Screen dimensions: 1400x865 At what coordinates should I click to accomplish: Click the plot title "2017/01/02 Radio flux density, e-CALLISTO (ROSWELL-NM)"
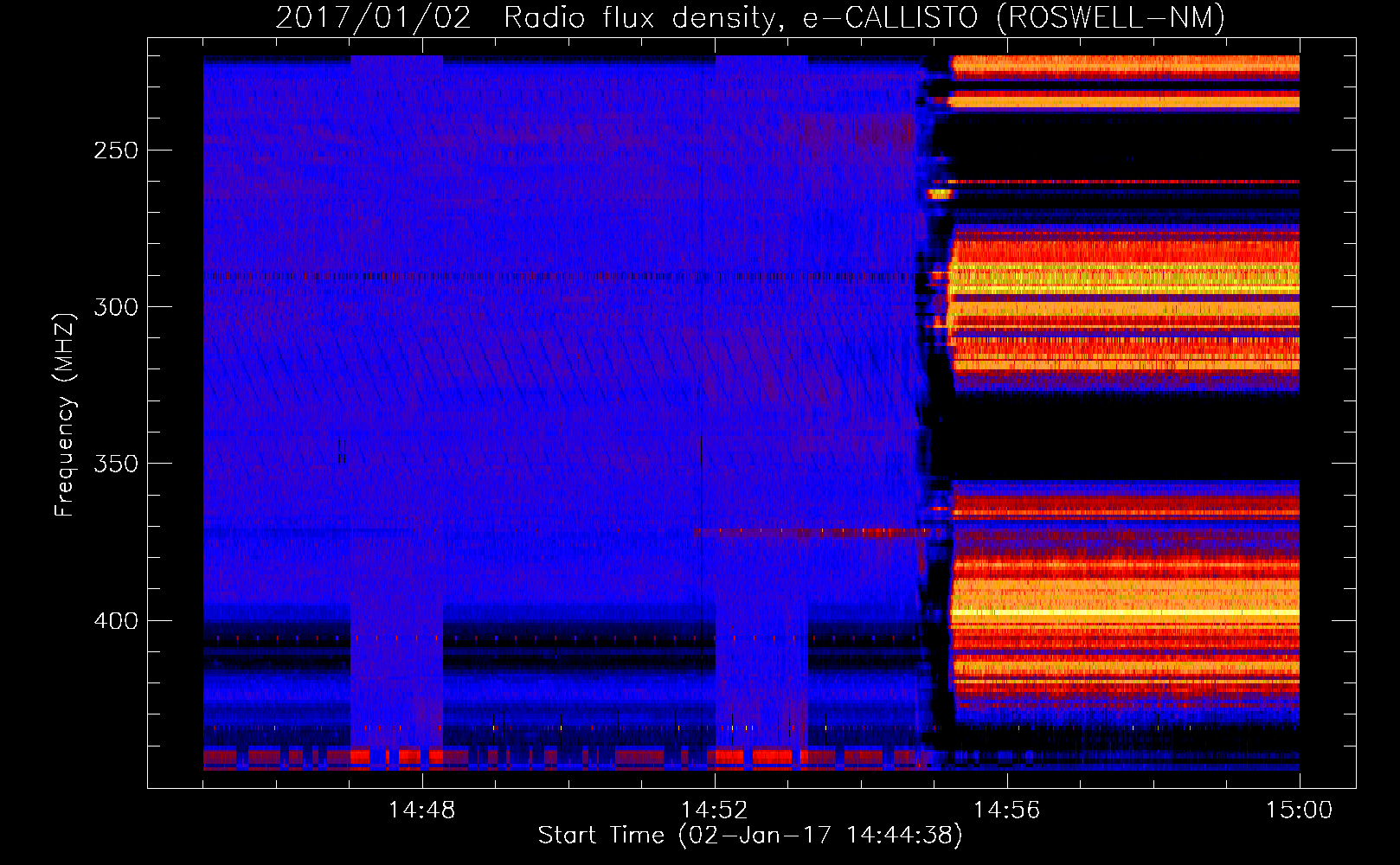pyautogui.click(x=750, y=17)
